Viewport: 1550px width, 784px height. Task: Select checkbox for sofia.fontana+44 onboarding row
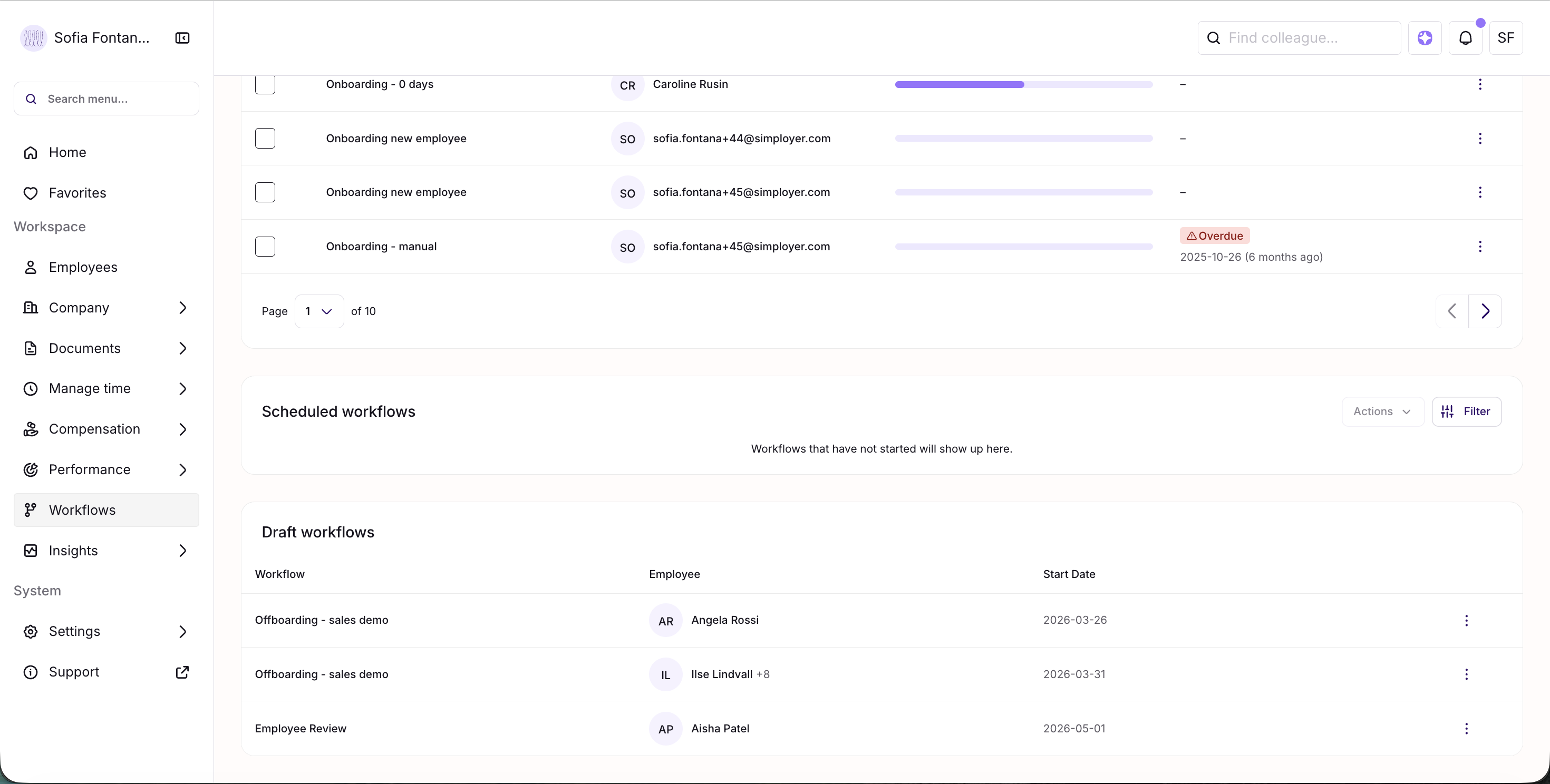coord(265,138)
